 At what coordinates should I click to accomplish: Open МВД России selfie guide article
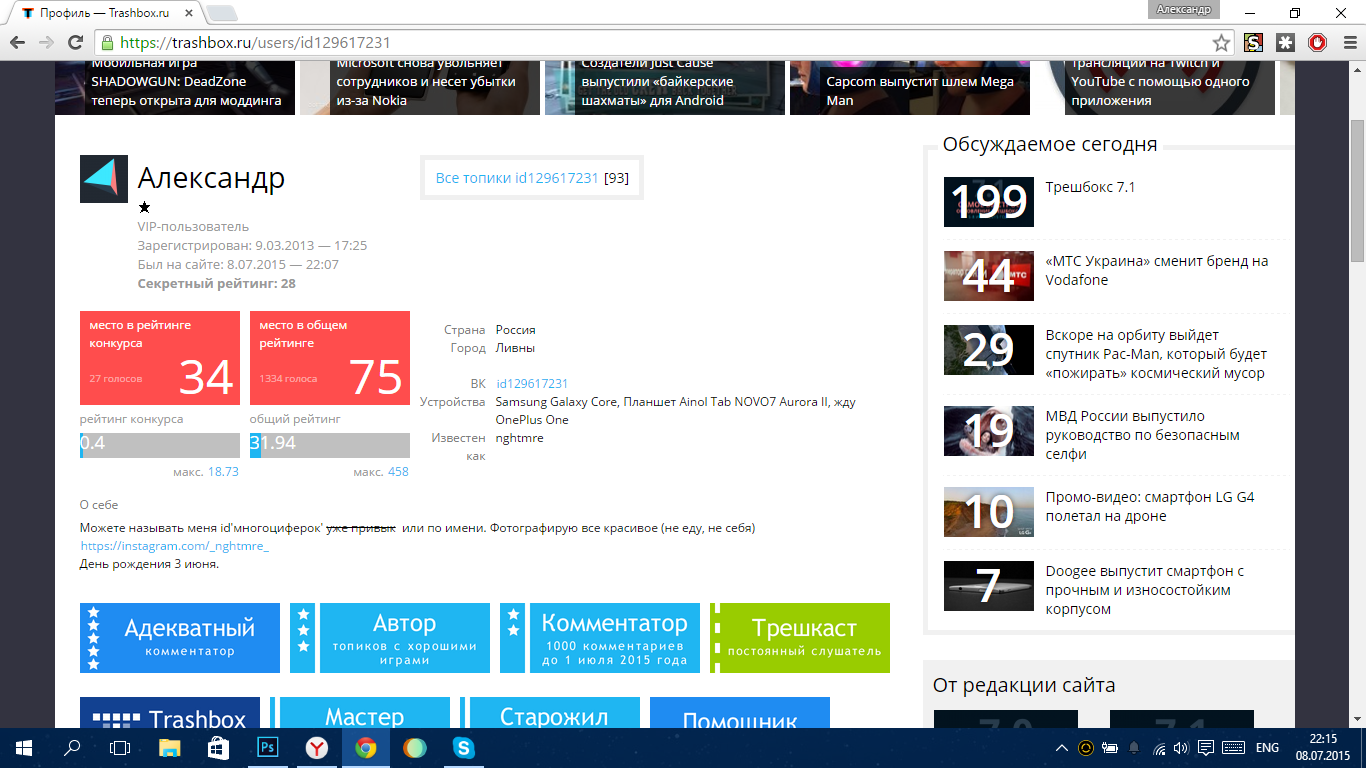1143,435
